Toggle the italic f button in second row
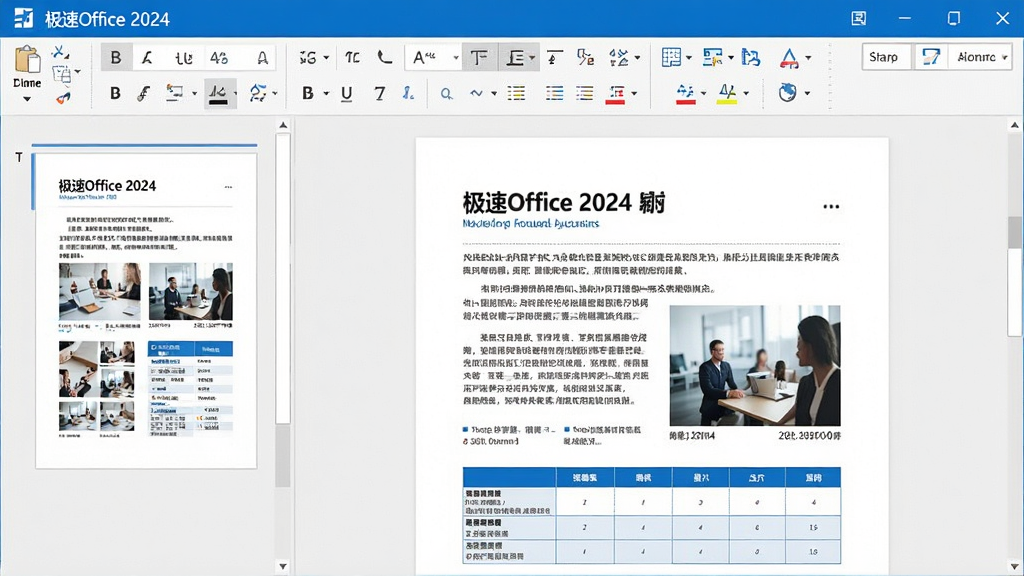This screenshot has width=1024, height=576. click(x=144, y=93)
